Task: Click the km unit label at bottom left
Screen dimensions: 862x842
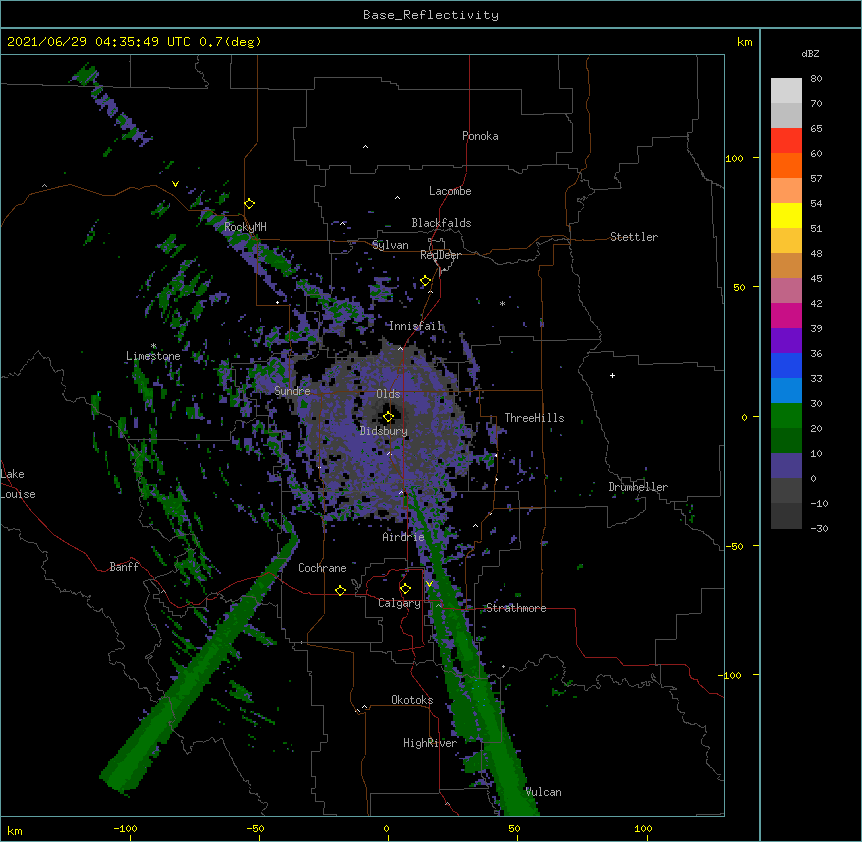Action: (15, 830)
